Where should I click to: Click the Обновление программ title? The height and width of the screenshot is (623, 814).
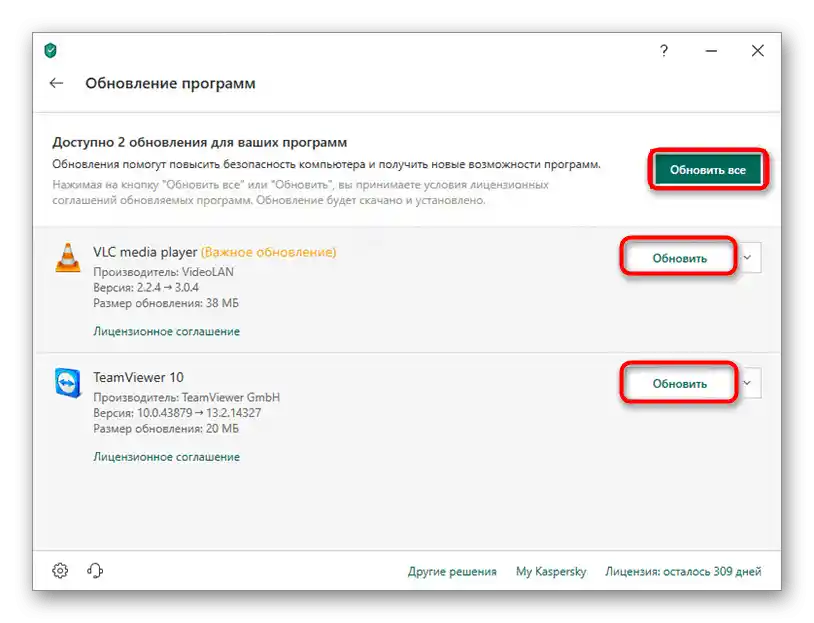(170, 84)
